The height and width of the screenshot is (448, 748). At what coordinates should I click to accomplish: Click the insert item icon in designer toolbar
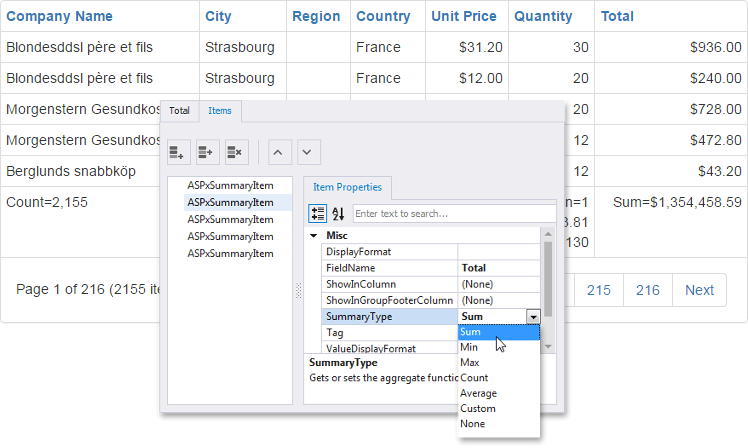click(x=208, y=152)
